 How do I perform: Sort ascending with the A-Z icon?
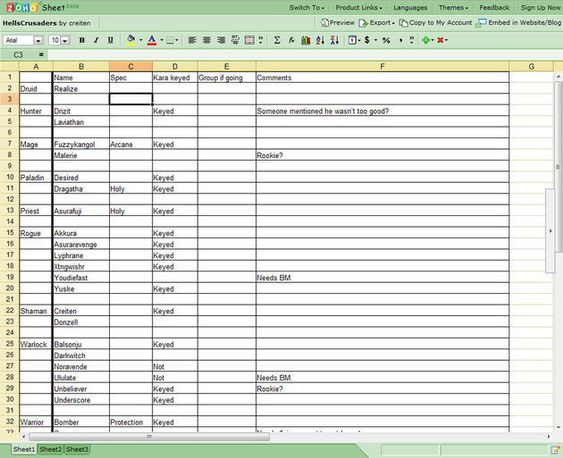click(x=320, y=40)
